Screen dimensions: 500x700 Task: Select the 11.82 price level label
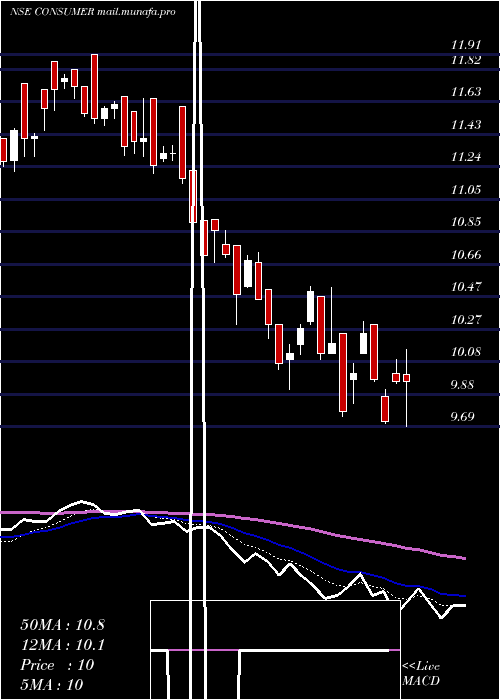pos(466,60)
